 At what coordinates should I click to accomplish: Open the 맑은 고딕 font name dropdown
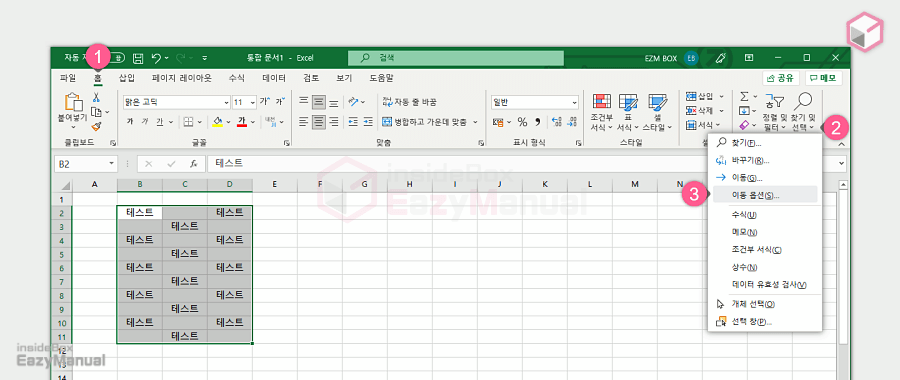coord(226,103)
